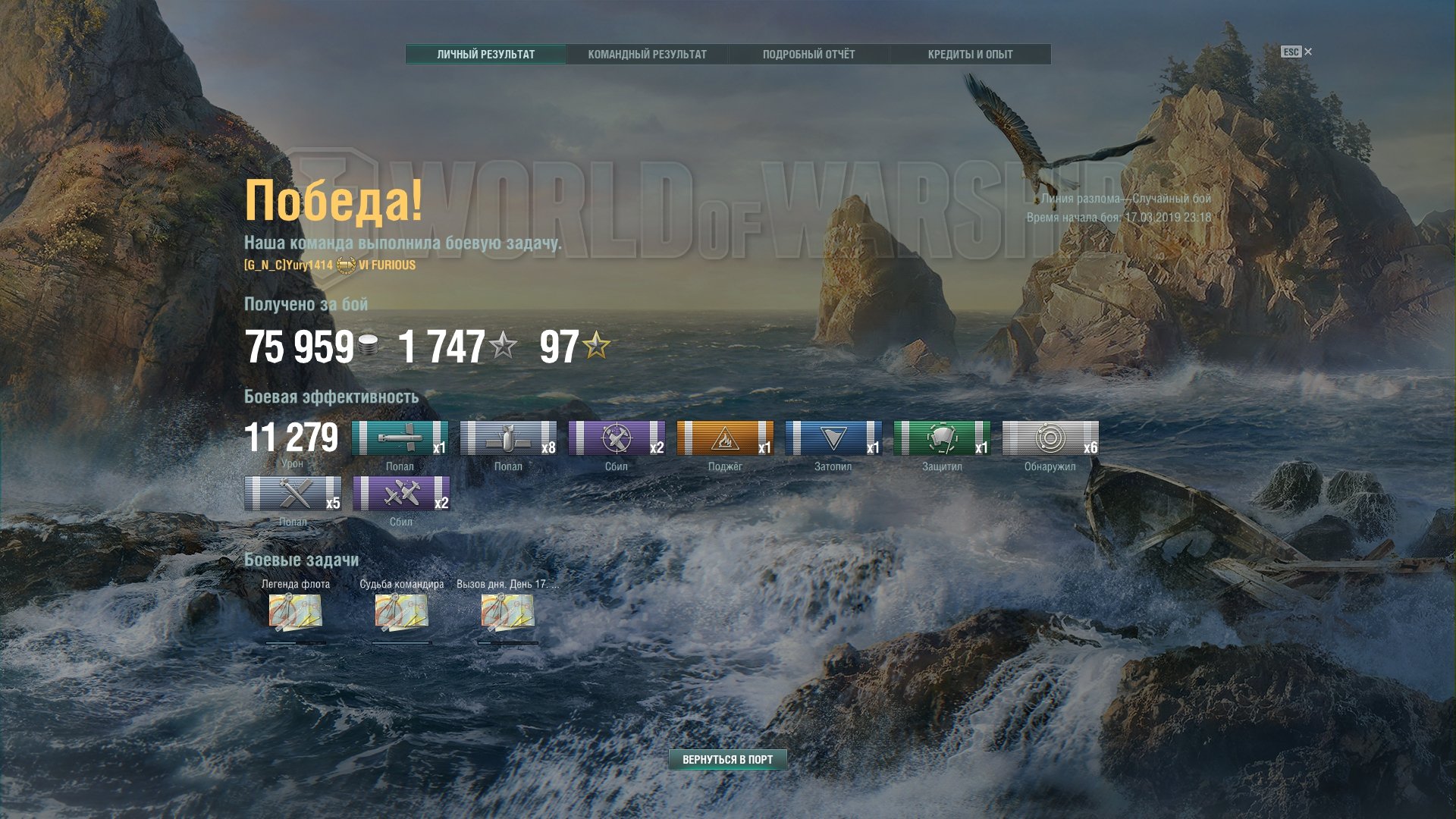Screen dimensions: 1456x819
Task: Click Вернуться в порт button
Action: click(727, 759)
